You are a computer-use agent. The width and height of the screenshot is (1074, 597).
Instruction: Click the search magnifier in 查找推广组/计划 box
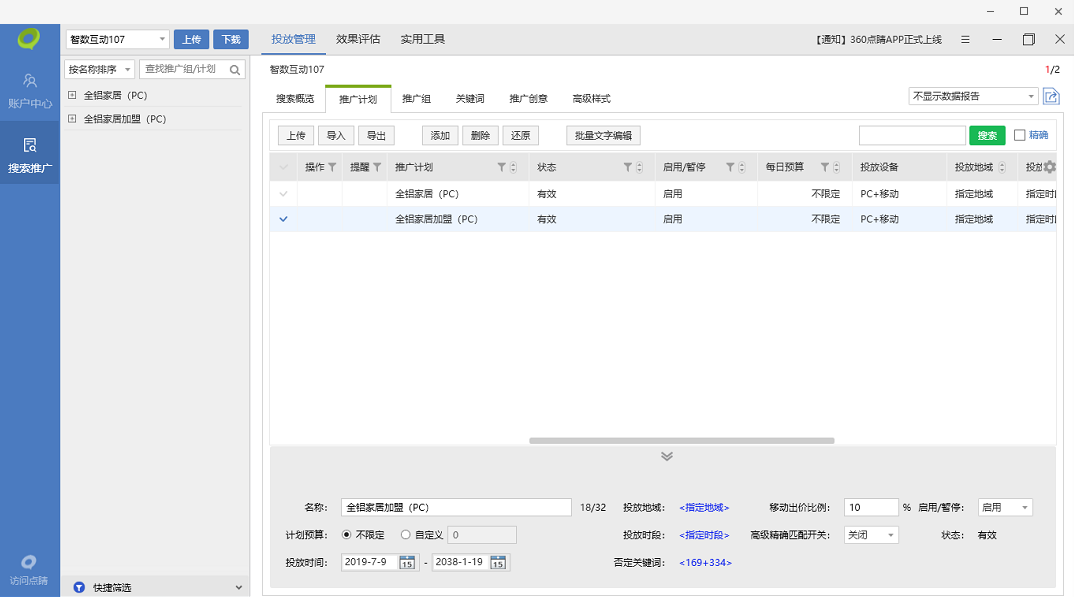coord(235,70)
